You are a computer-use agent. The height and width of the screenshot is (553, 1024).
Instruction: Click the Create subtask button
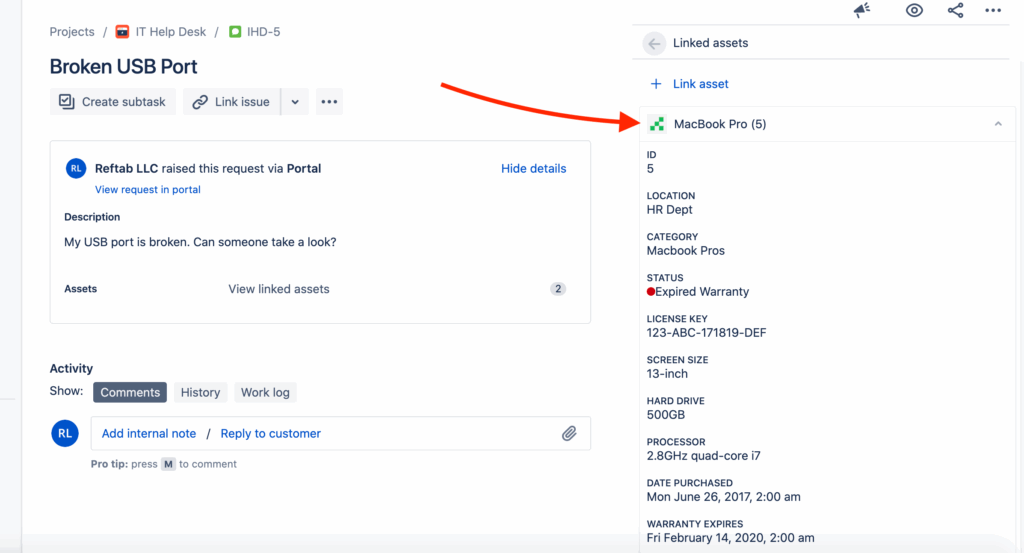pyautogui.click(x=112, y=102)
